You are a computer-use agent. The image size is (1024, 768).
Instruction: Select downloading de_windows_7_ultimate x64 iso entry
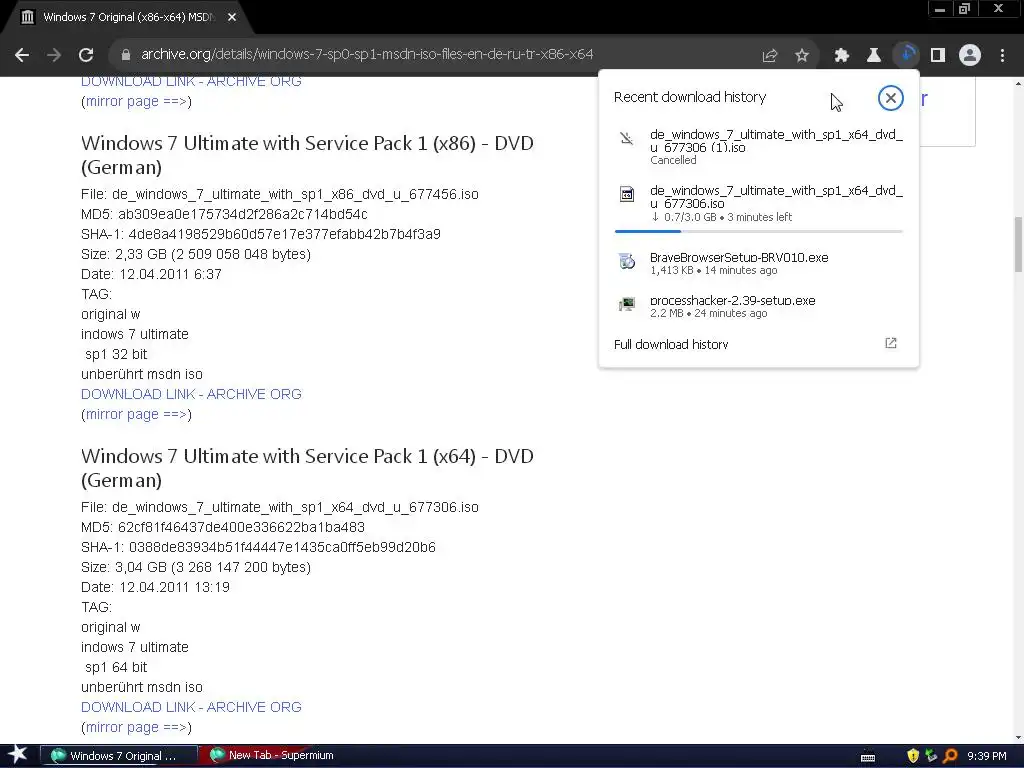758,206
